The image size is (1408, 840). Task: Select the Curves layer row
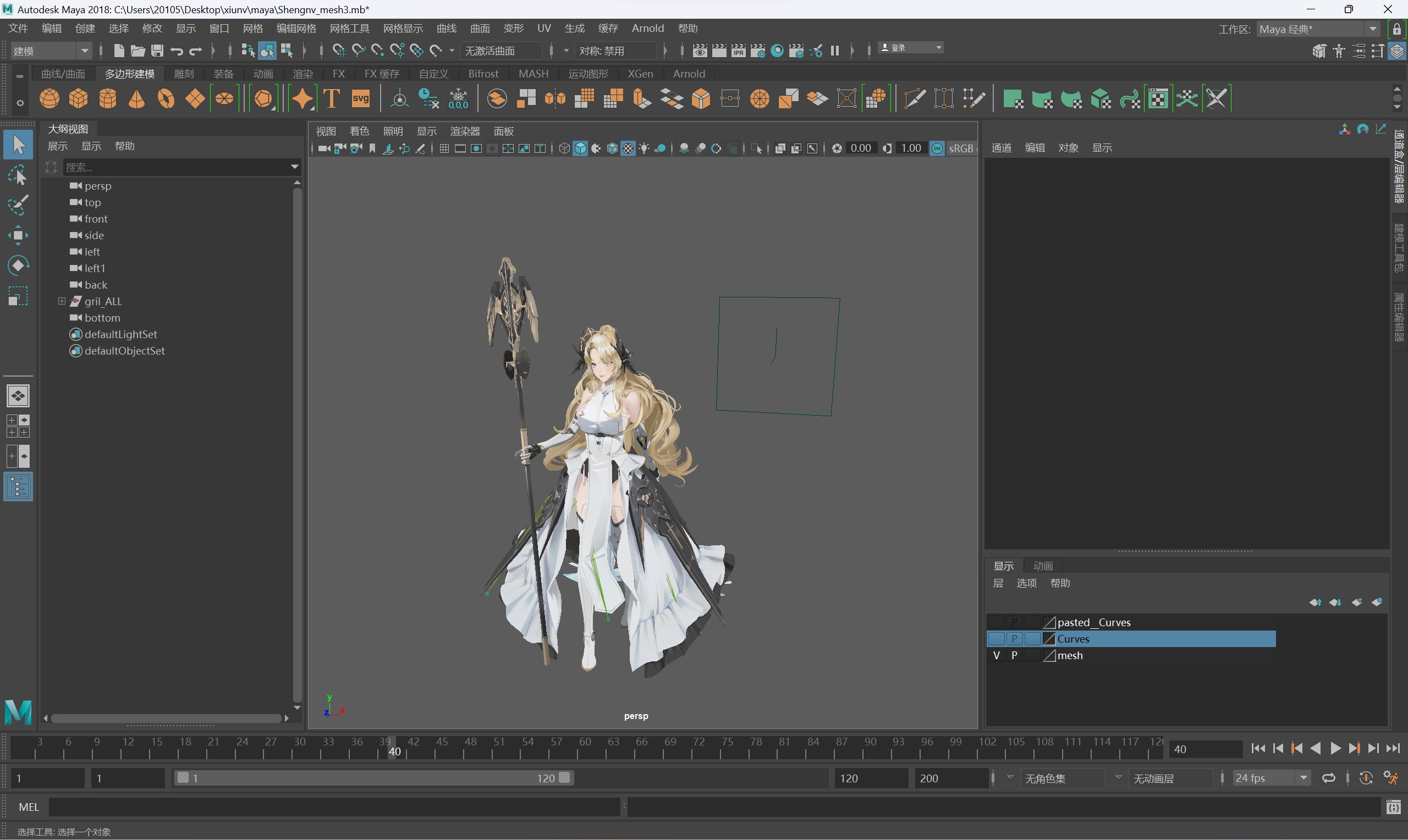(1131, 639)
